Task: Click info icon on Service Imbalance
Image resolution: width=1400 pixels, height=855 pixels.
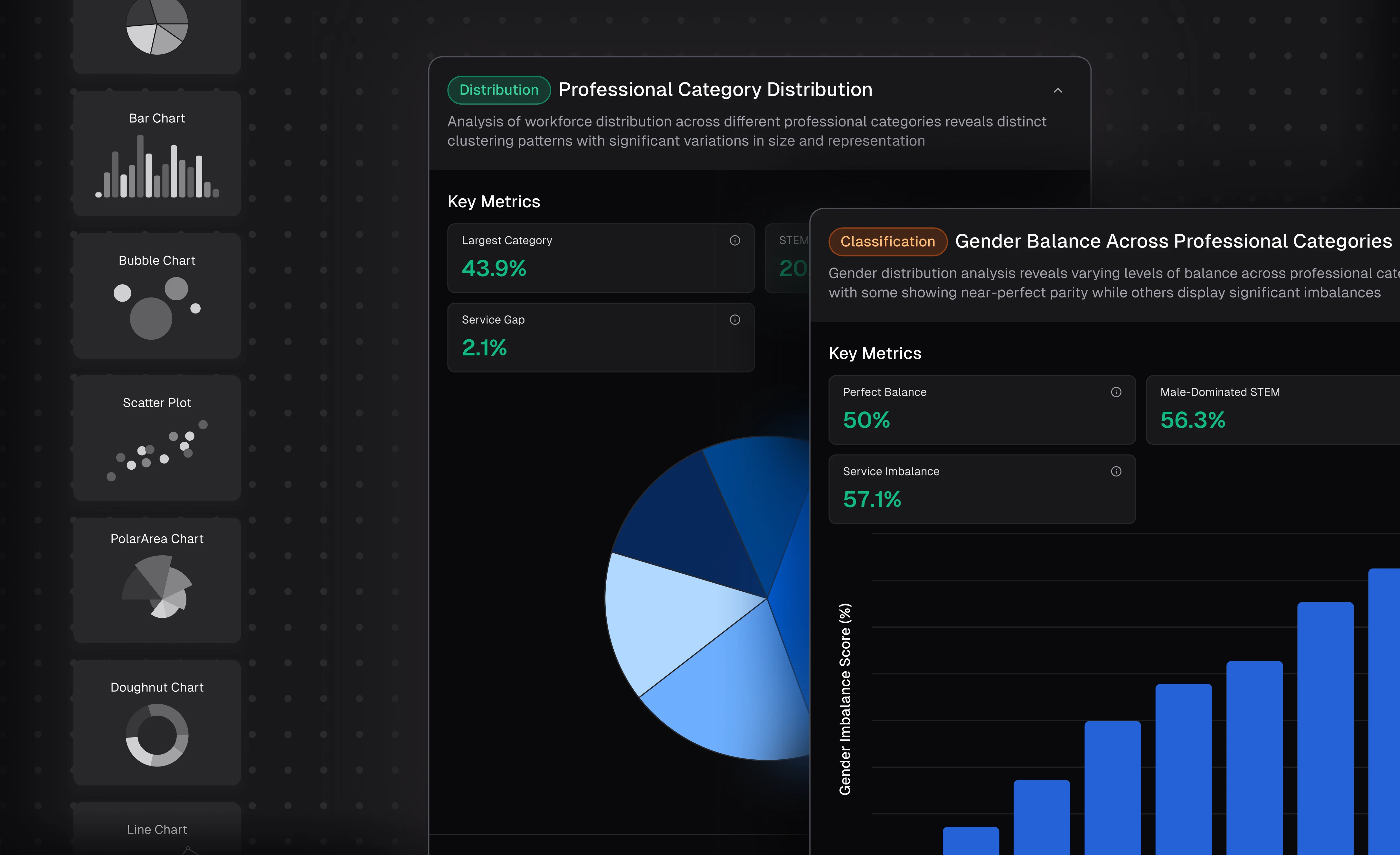Action: click(x=1116, y=472)
